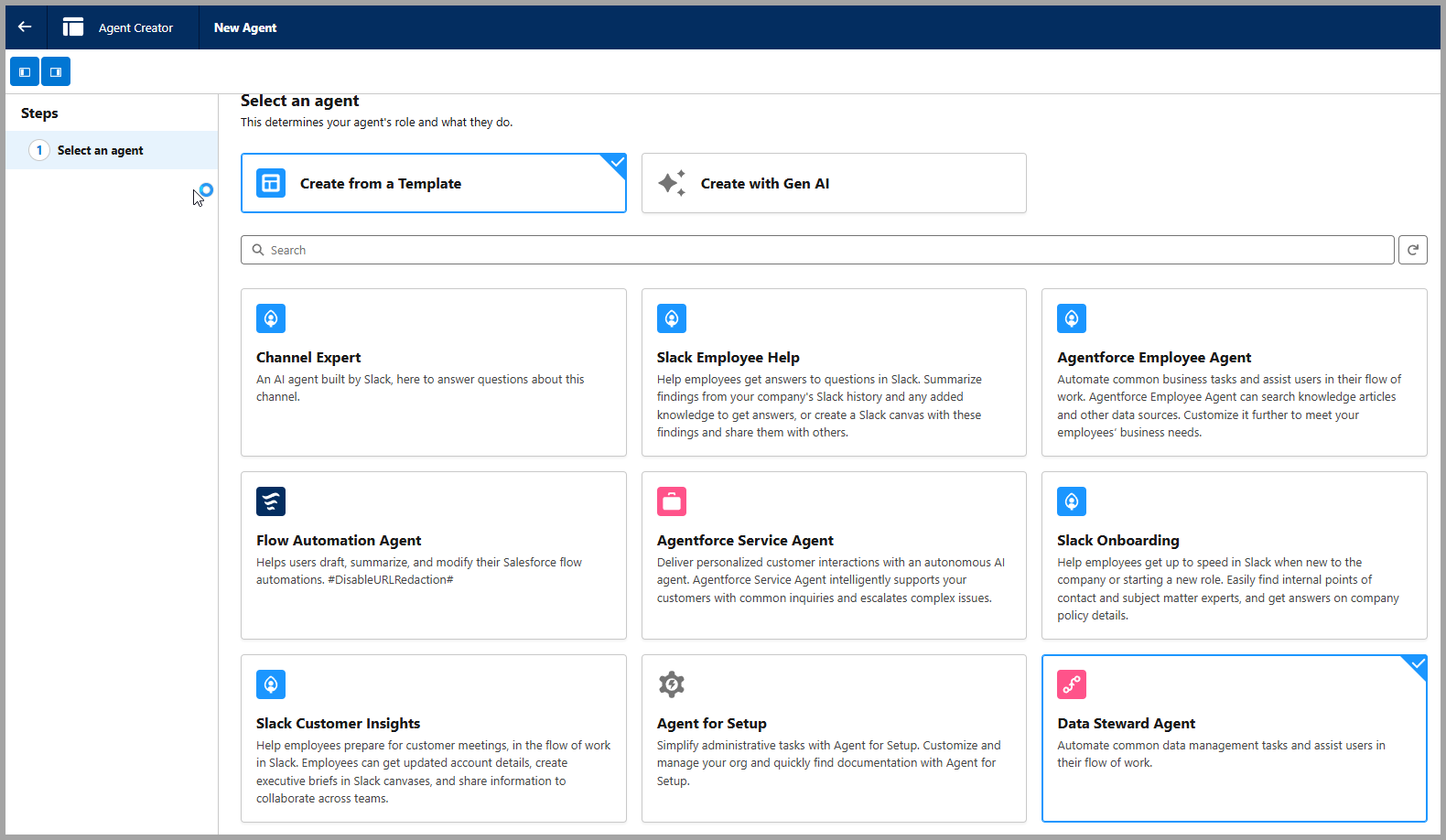Toggle the right panel view button

(x=56, y=71)
